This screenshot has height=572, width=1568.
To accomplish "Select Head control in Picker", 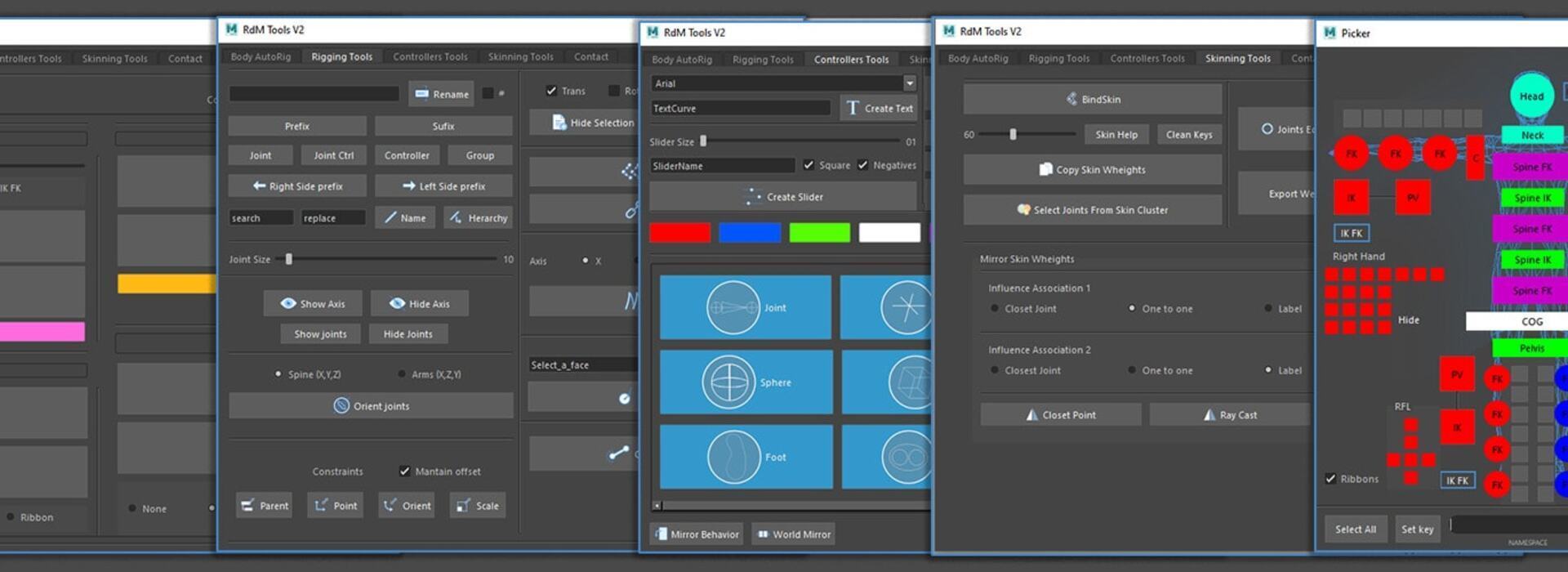I will click(x=1531, y=96).
